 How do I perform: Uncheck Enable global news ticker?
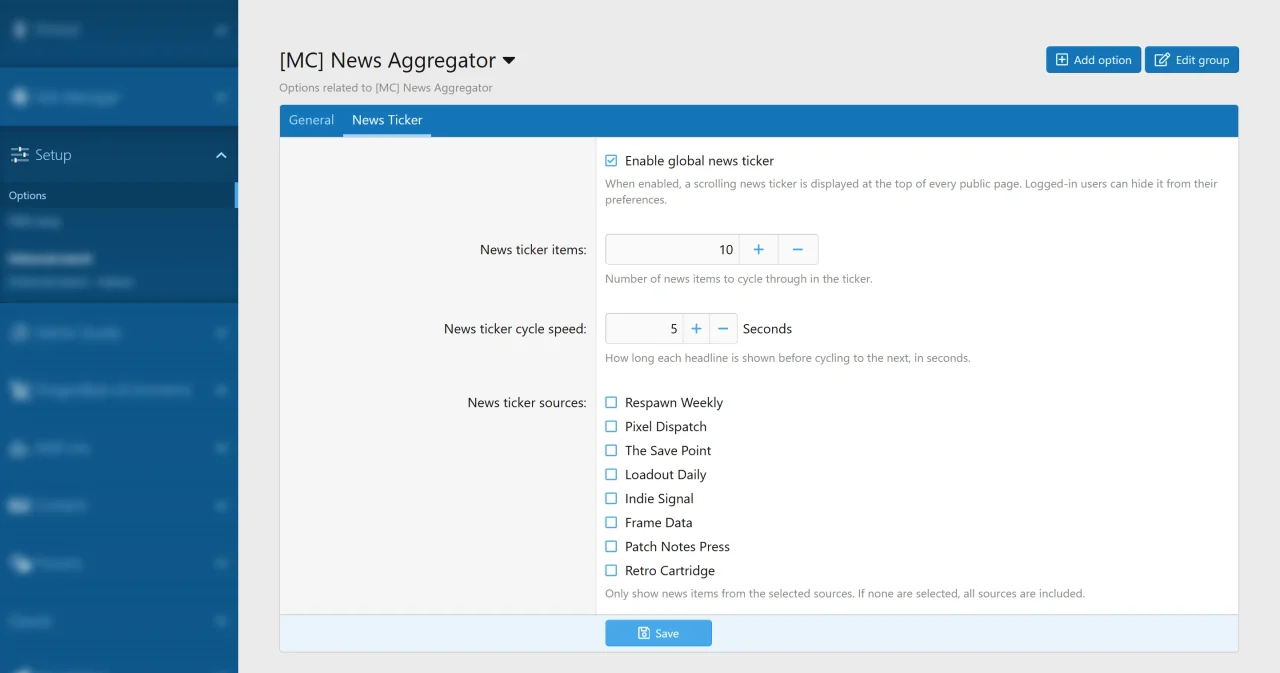(611, 161)
